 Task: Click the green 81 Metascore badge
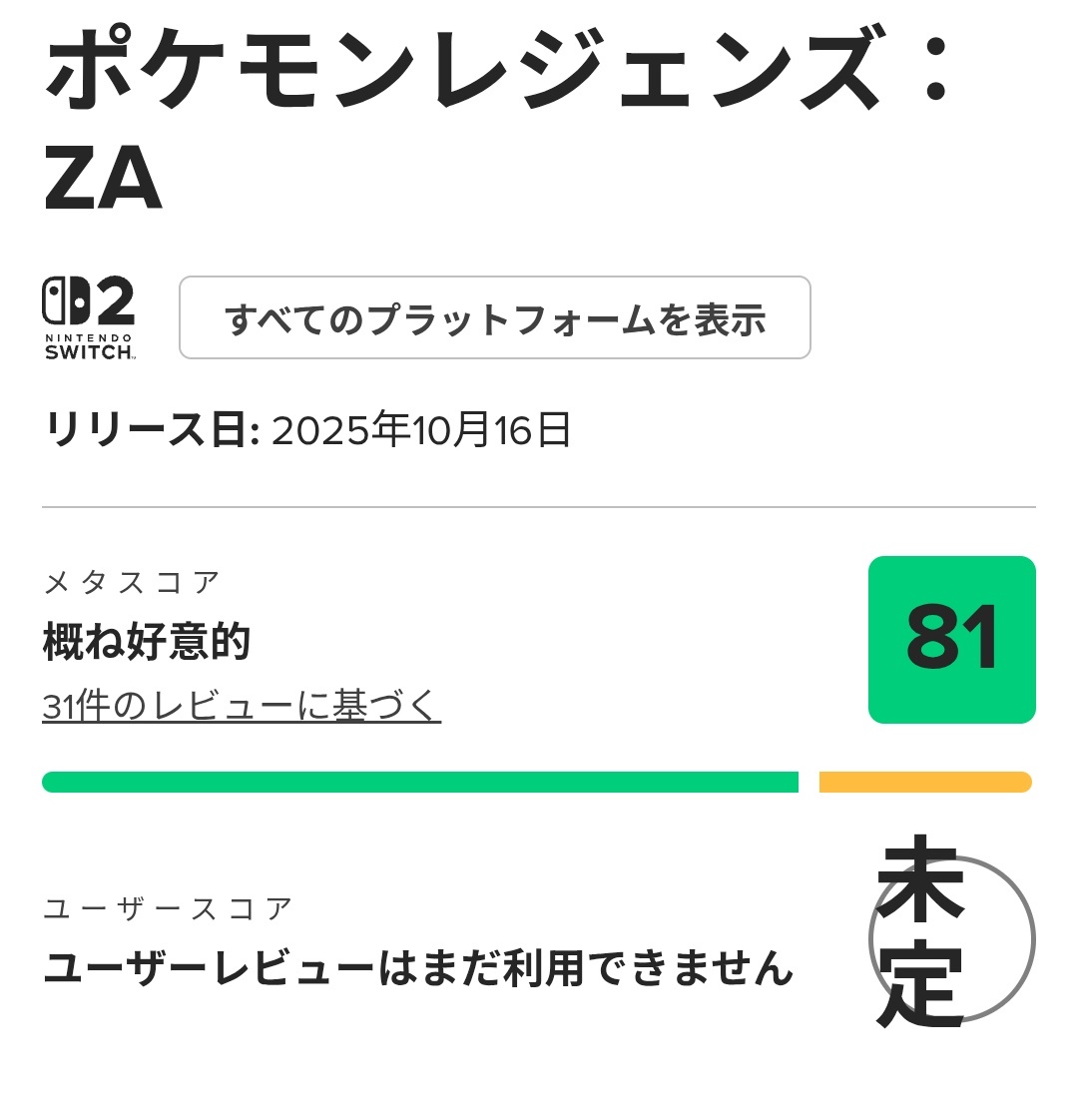(951, 639)
